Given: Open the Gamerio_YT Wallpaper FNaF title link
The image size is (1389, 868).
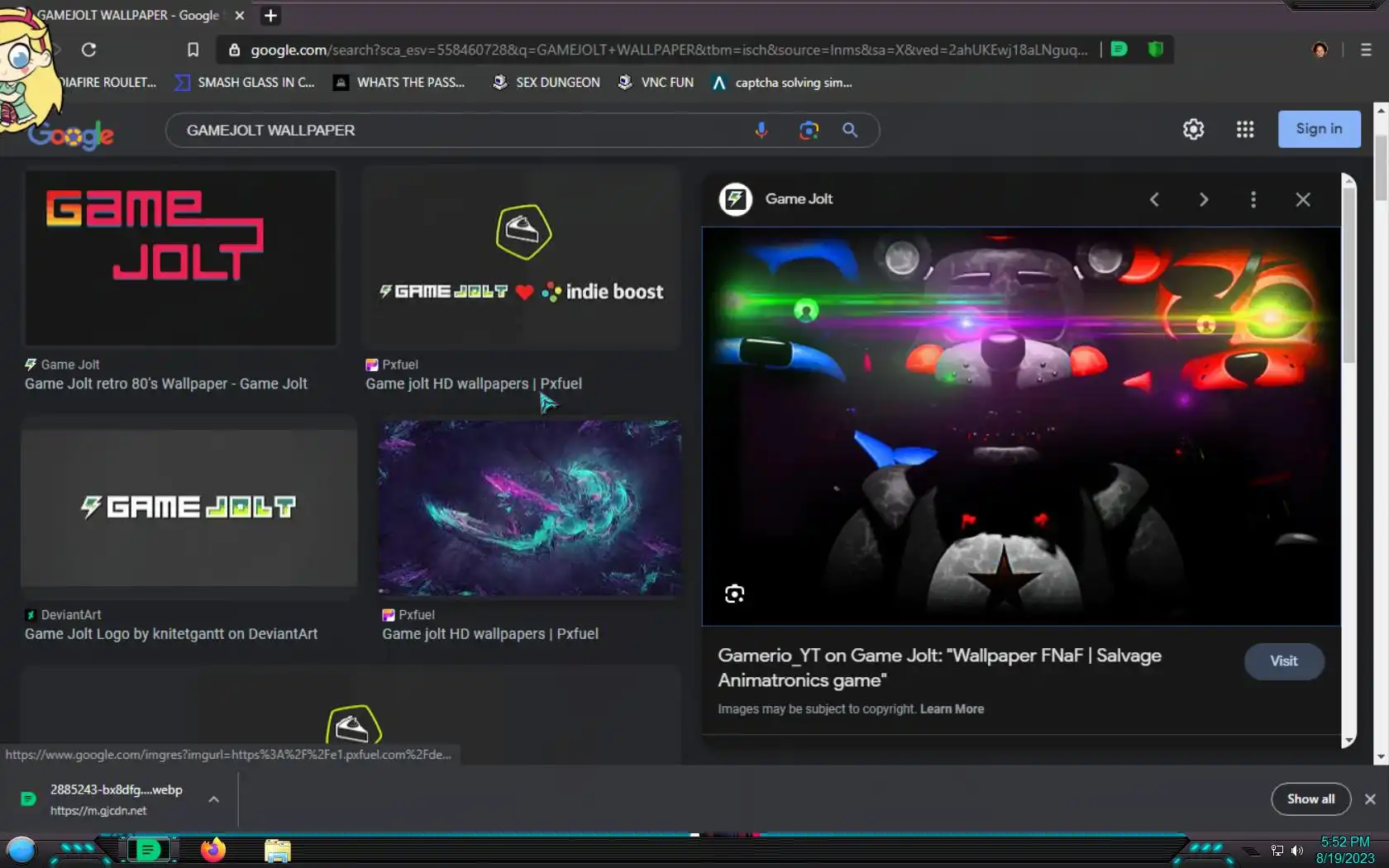Looking at the screenshot, I should tap(940, 668).
